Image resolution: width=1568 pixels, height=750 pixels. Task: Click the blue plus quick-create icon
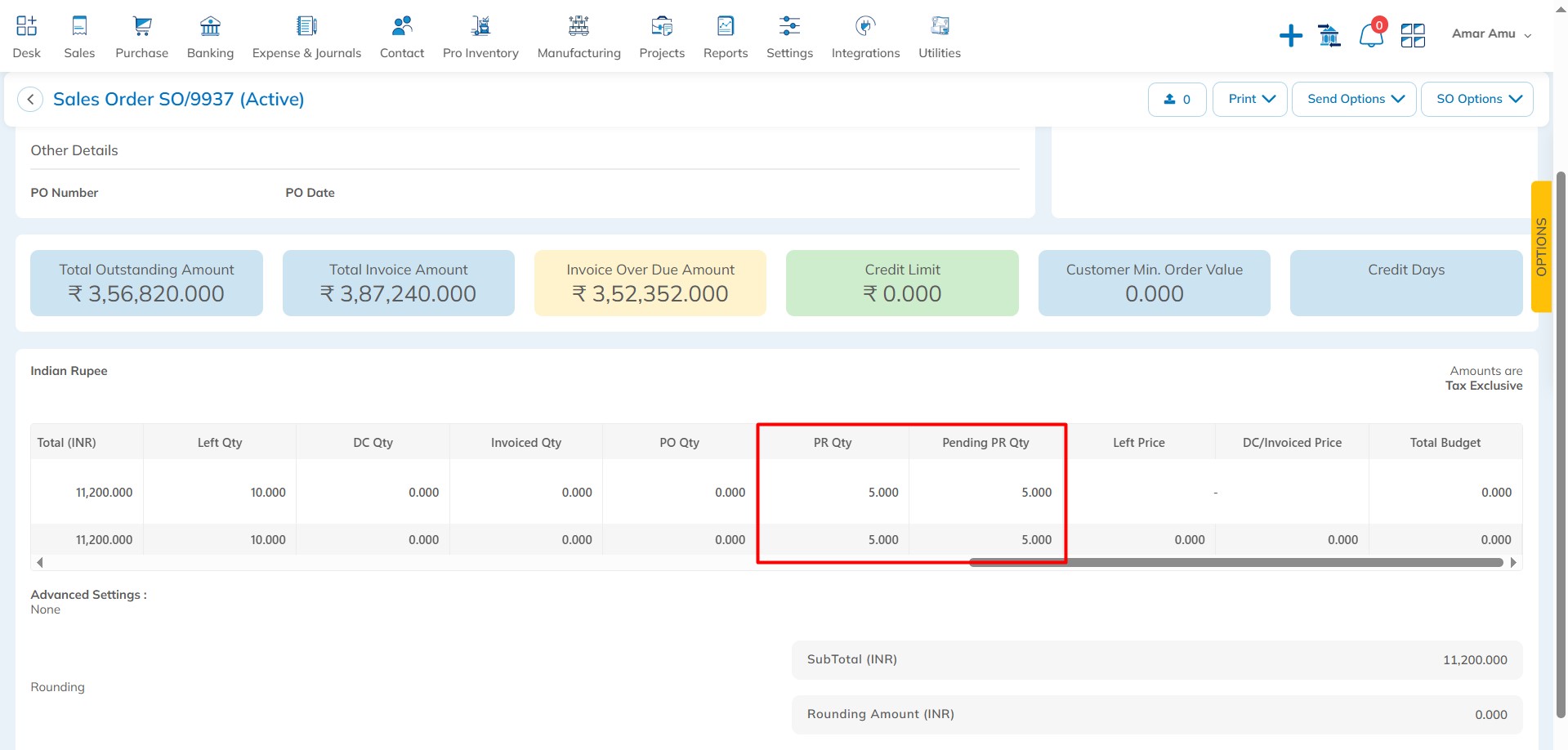pyautogui.click(x=1291, y=35)
